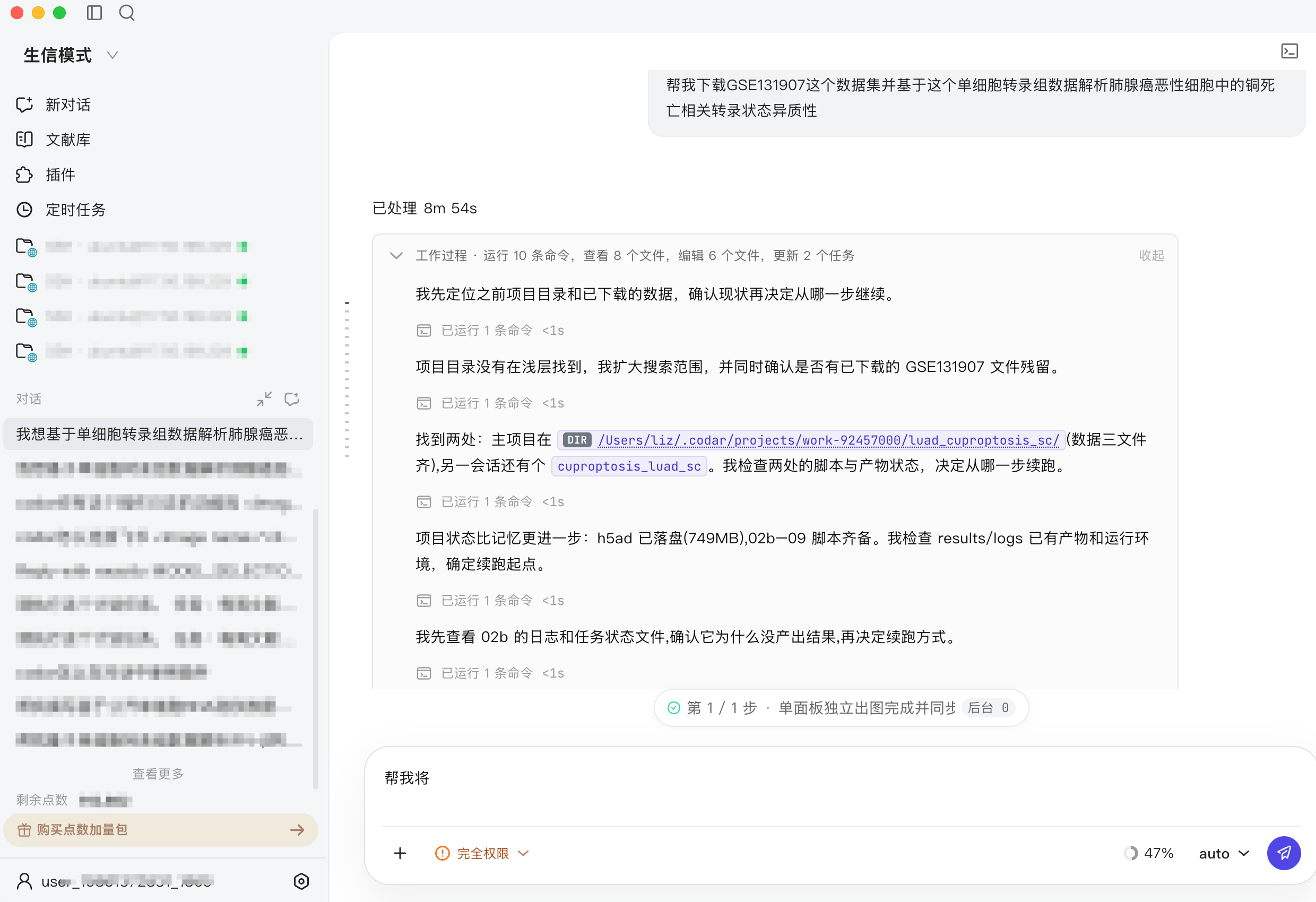Click the 47% context usage indicator

pos(1148,853)
